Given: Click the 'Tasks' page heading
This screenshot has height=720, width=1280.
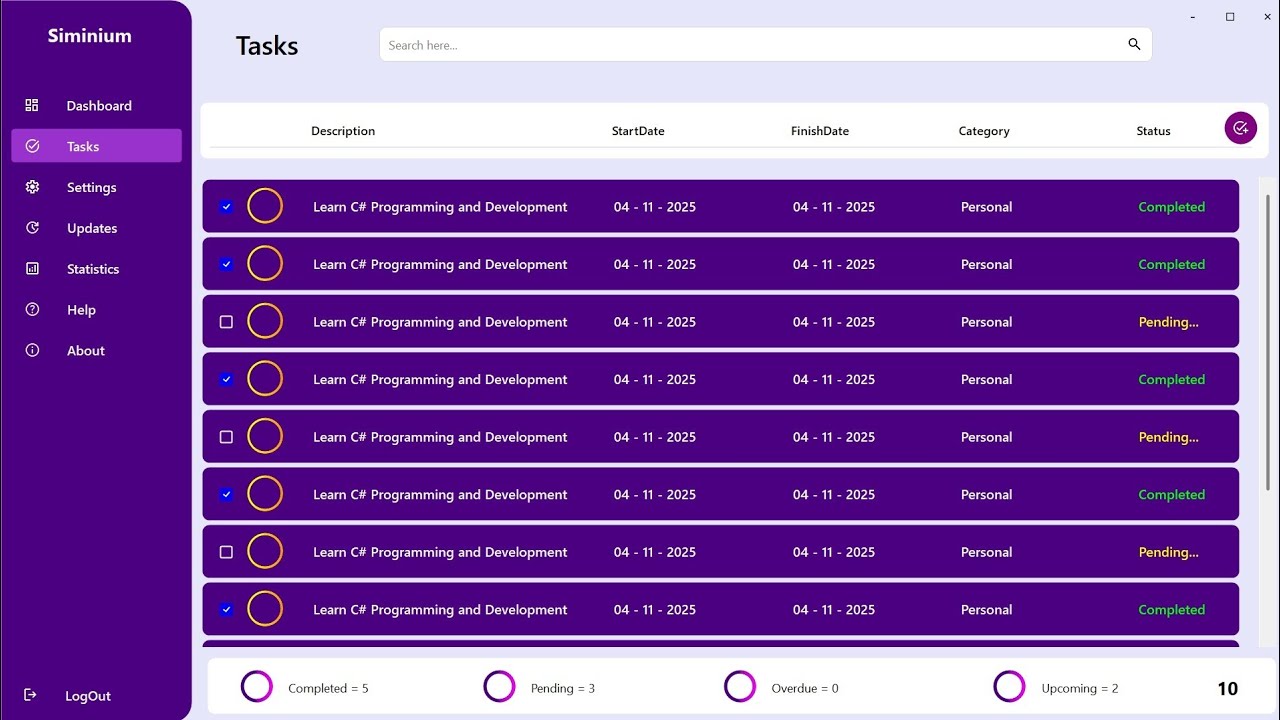Looking at the screenshot, I should tap(267, 46).
